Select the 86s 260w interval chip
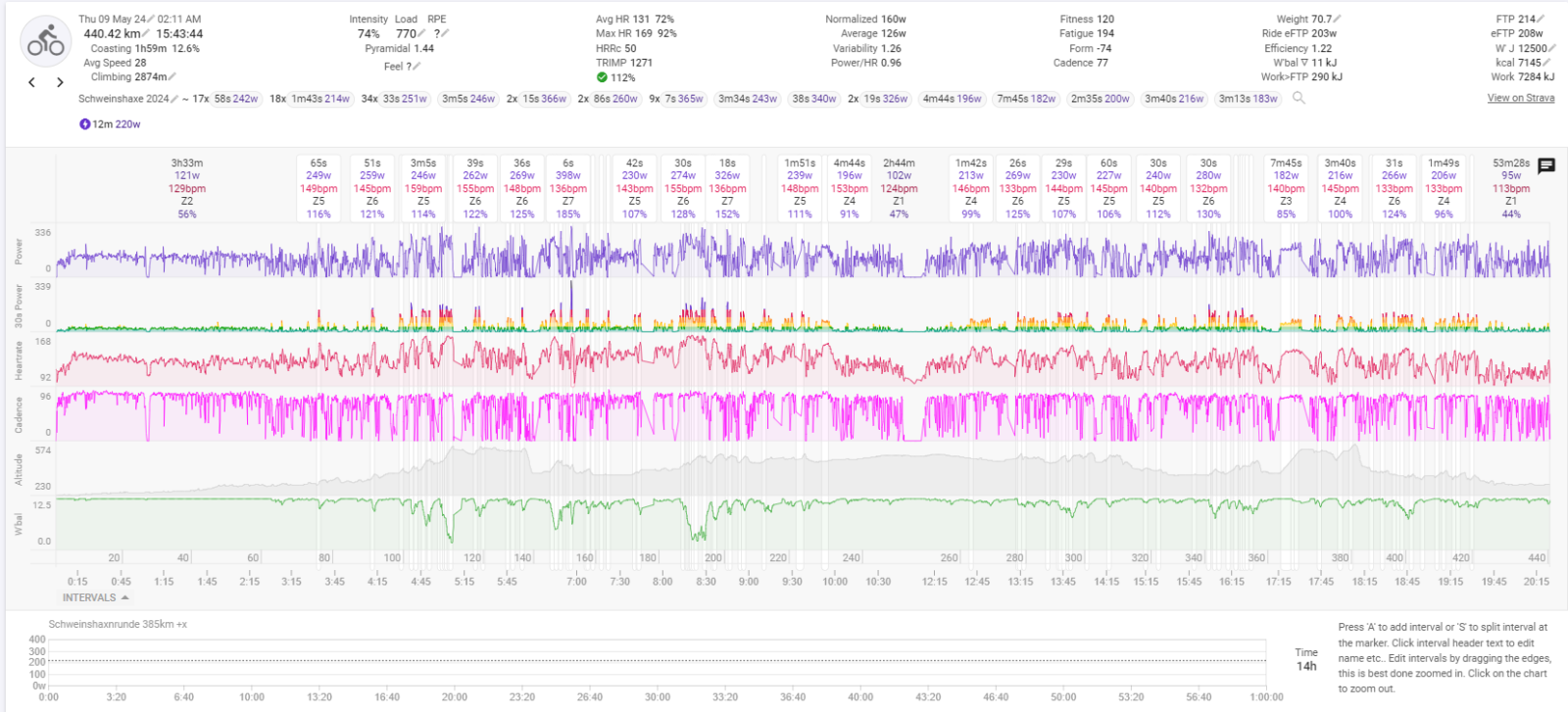The width and height of the screenshot is (1568, 712). (x=615, y=99)
